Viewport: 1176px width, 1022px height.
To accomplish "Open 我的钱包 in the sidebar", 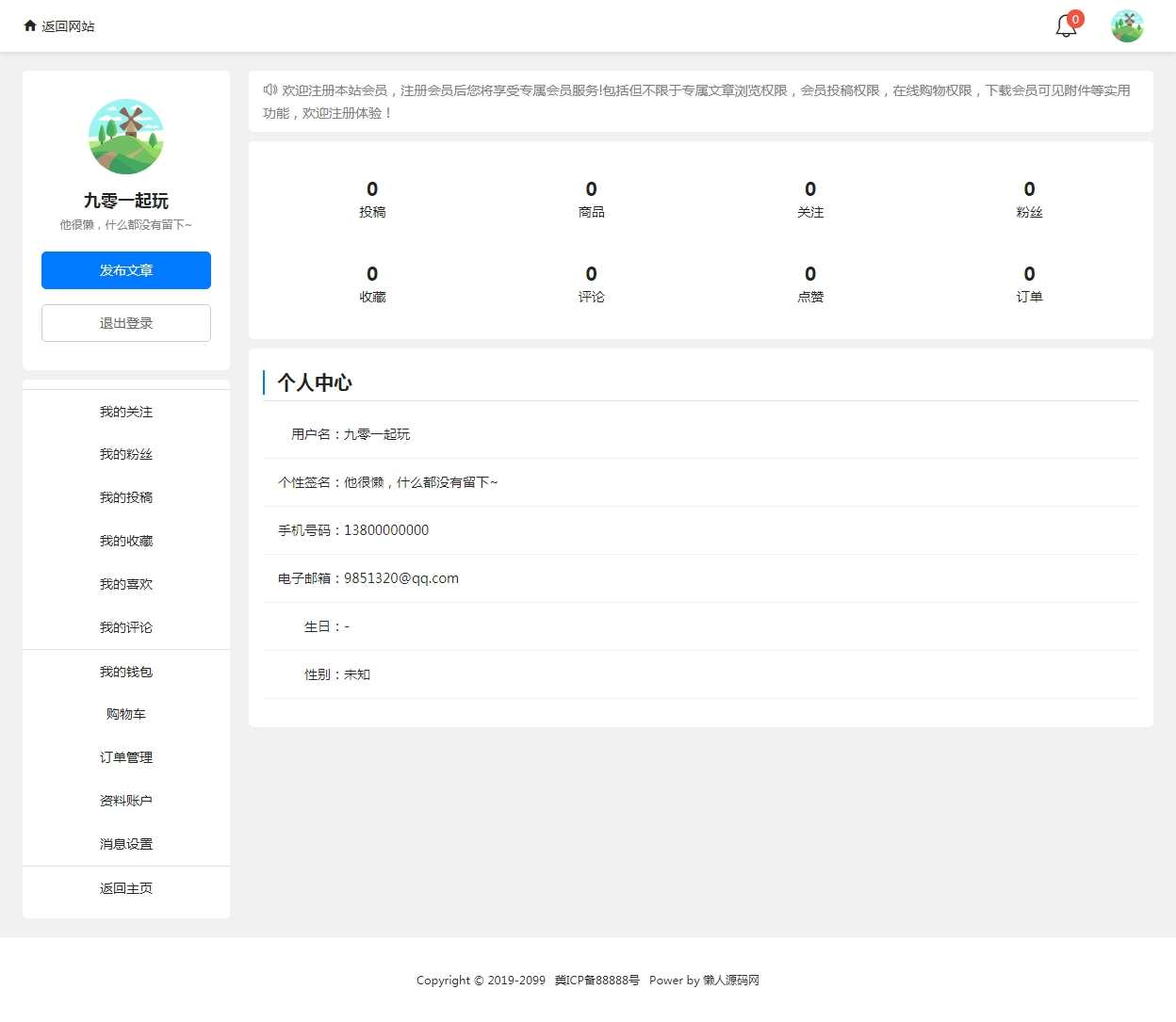I will [125, 671].
